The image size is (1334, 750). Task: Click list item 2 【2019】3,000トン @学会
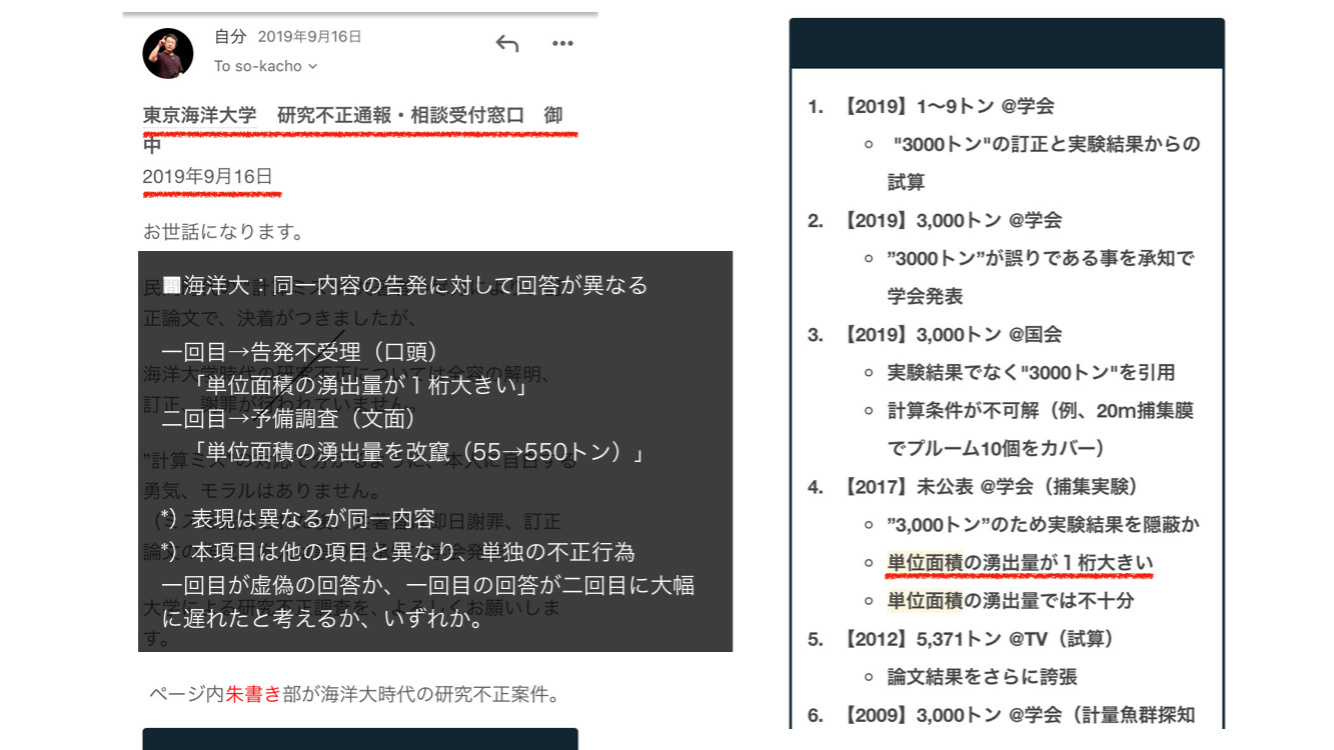coord(951,220)
